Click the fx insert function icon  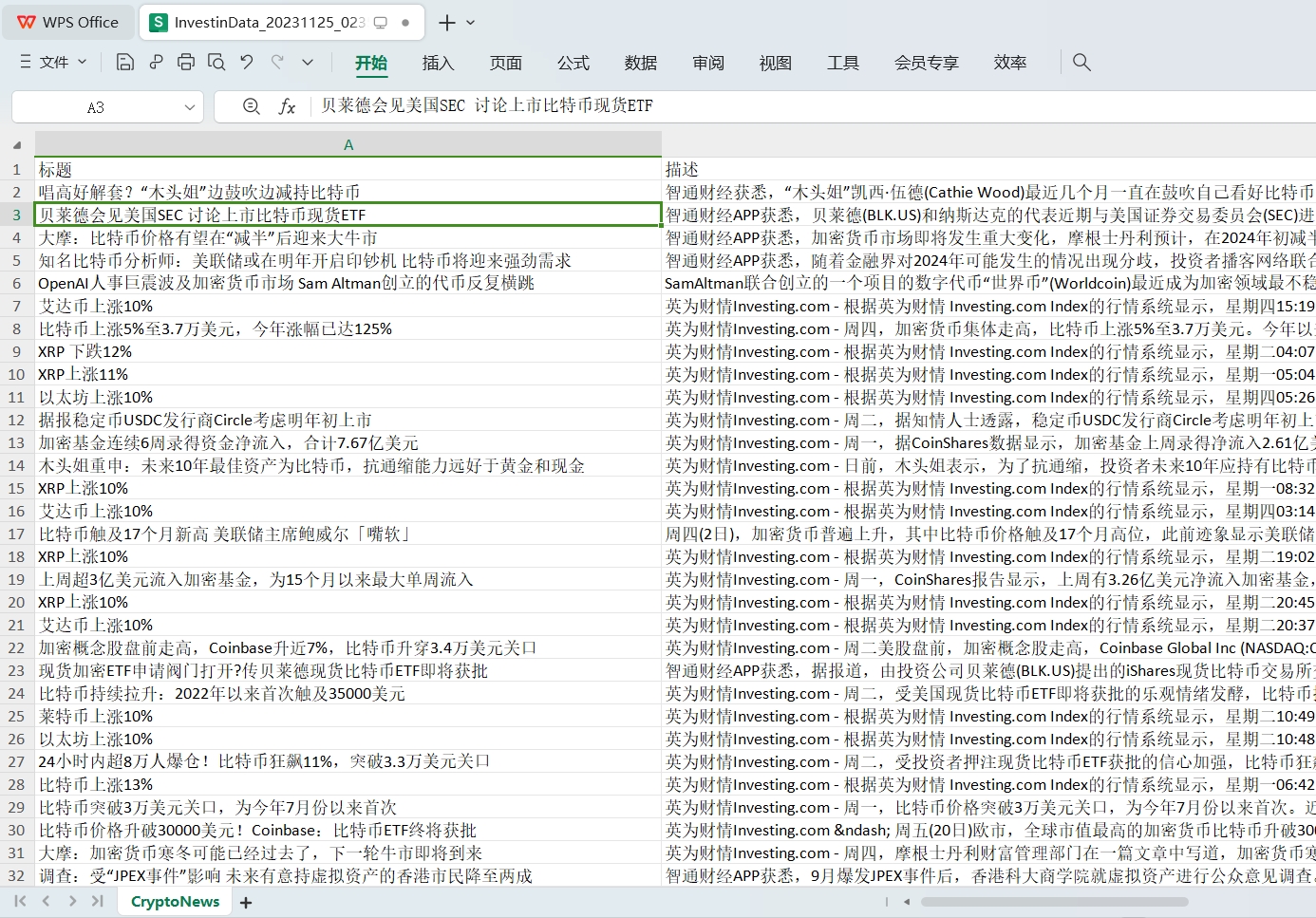coord(287,106)
